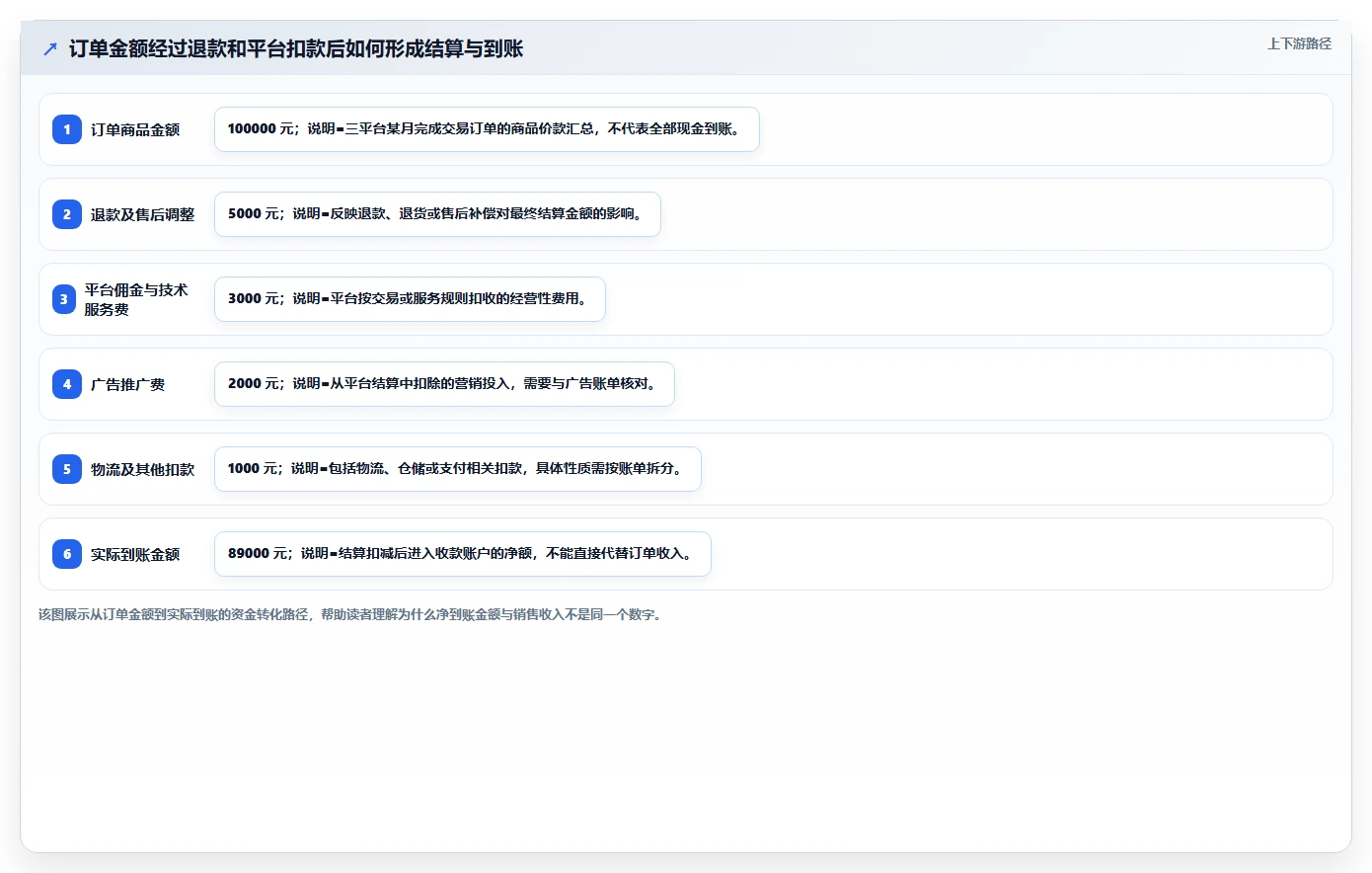Screen dimensions: 1372x873
Task: Open the 89000 元 description box
Action: 463,554
